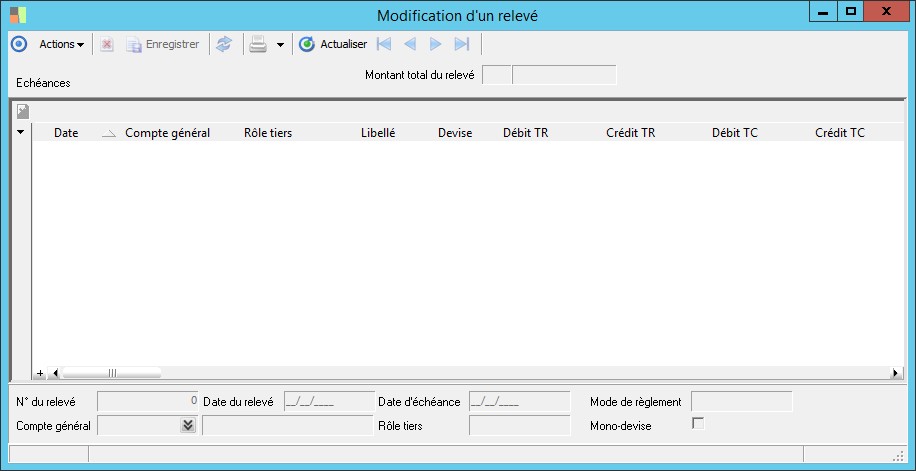The height and width of the screenshot is (471, 916).
Task: Click the Montant total amount field
Action: 564,75
